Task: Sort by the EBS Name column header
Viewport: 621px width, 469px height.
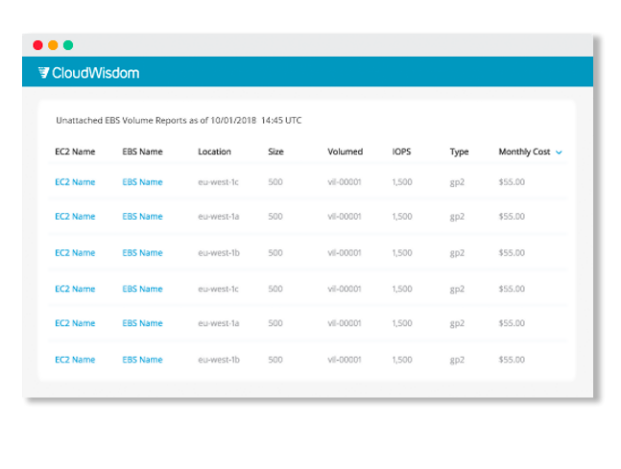Action: pos(142,152)
